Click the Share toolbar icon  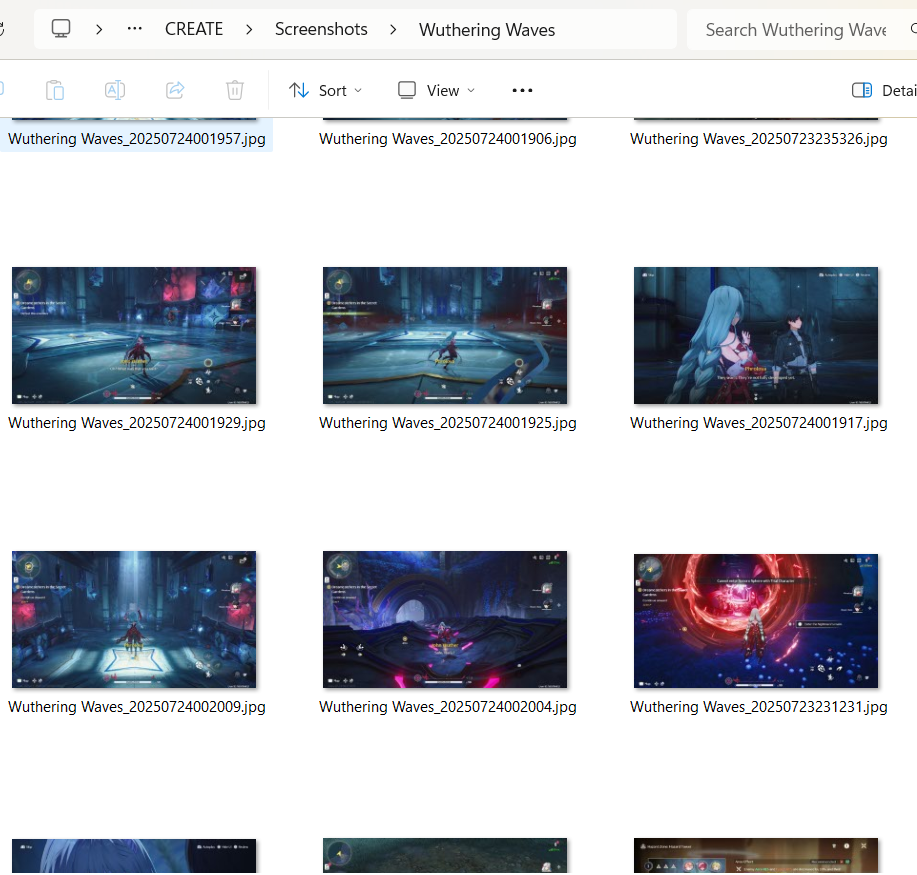pos(175,90)
